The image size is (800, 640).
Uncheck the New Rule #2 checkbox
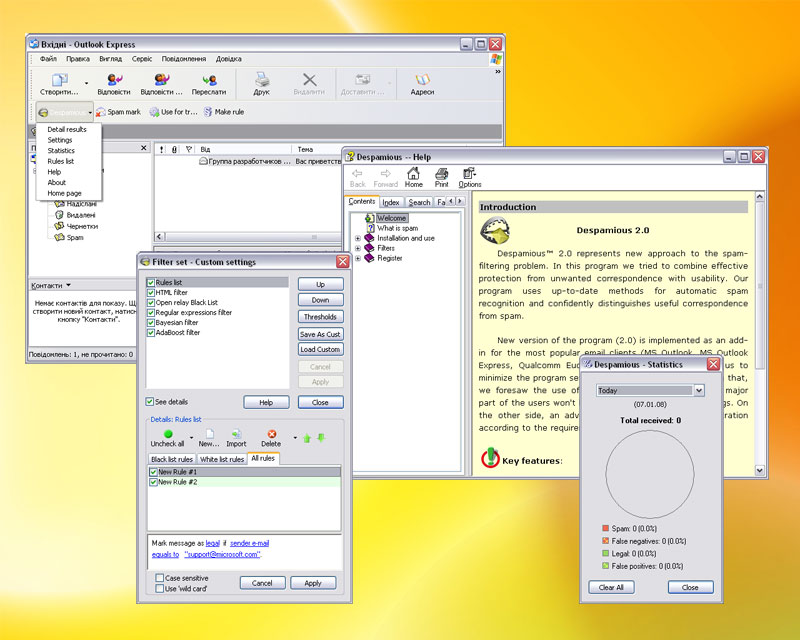(x=153, y=482)
